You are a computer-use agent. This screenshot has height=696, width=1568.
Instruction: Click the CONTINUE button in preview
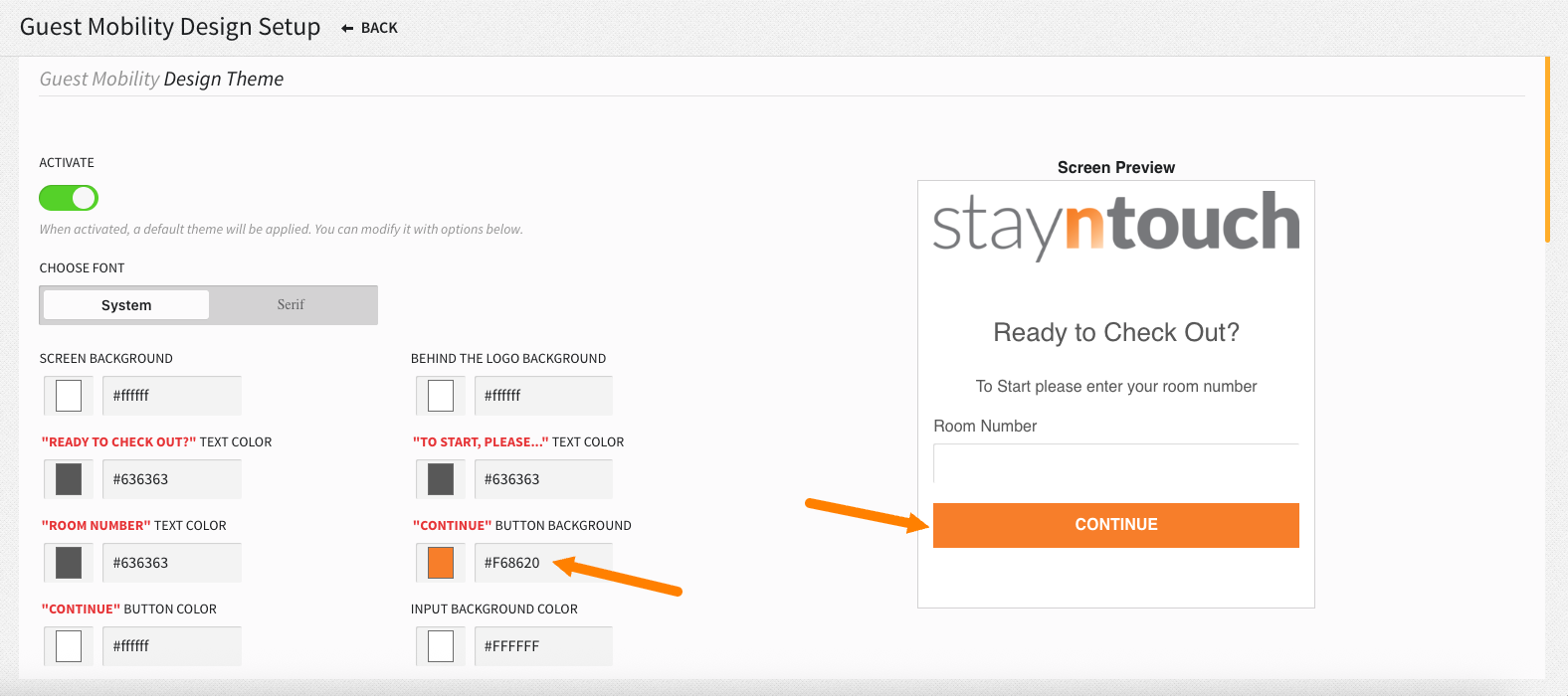click(1116, 525)
